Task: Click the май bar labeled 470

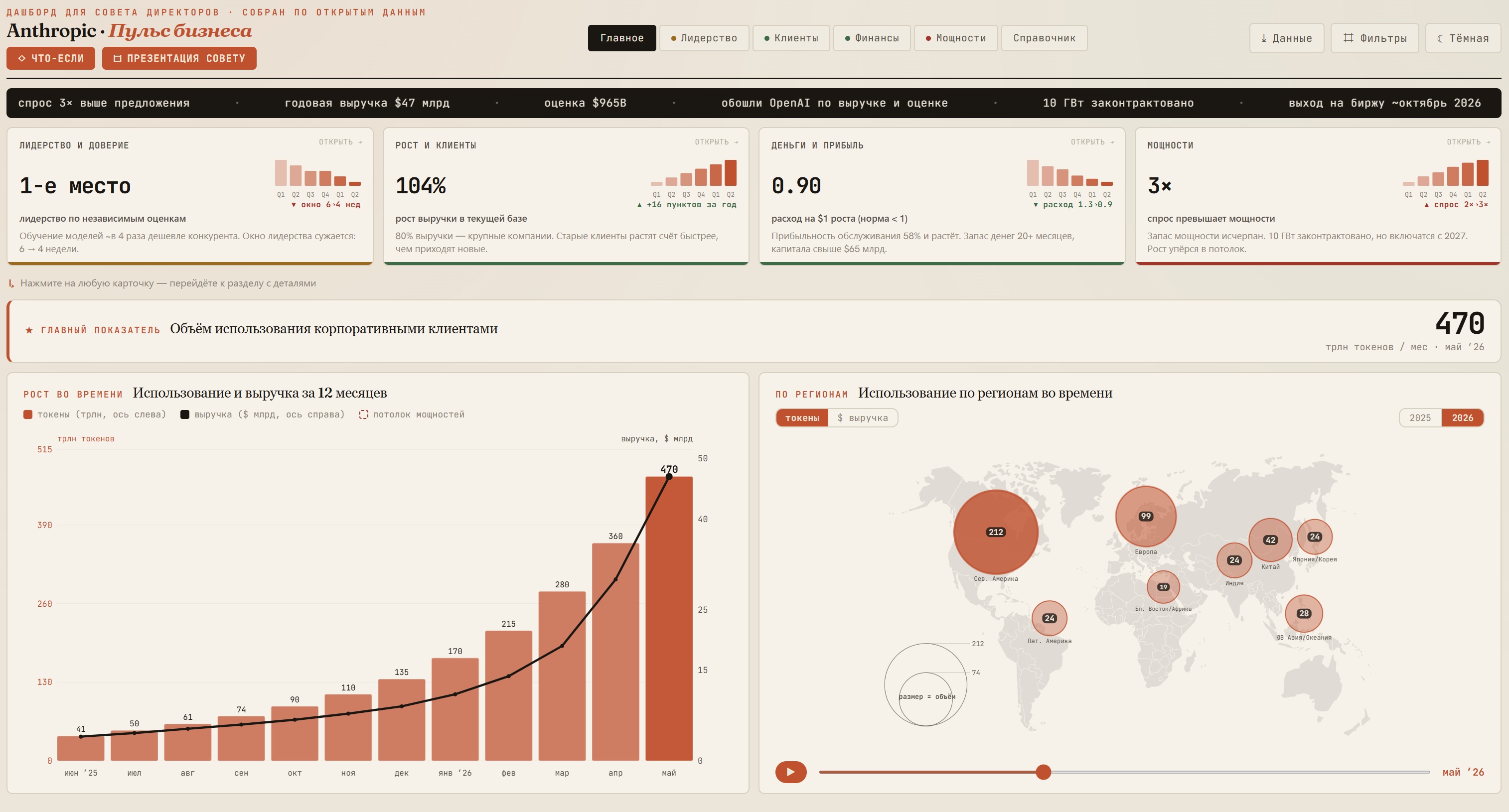Action: coord(668,618)
